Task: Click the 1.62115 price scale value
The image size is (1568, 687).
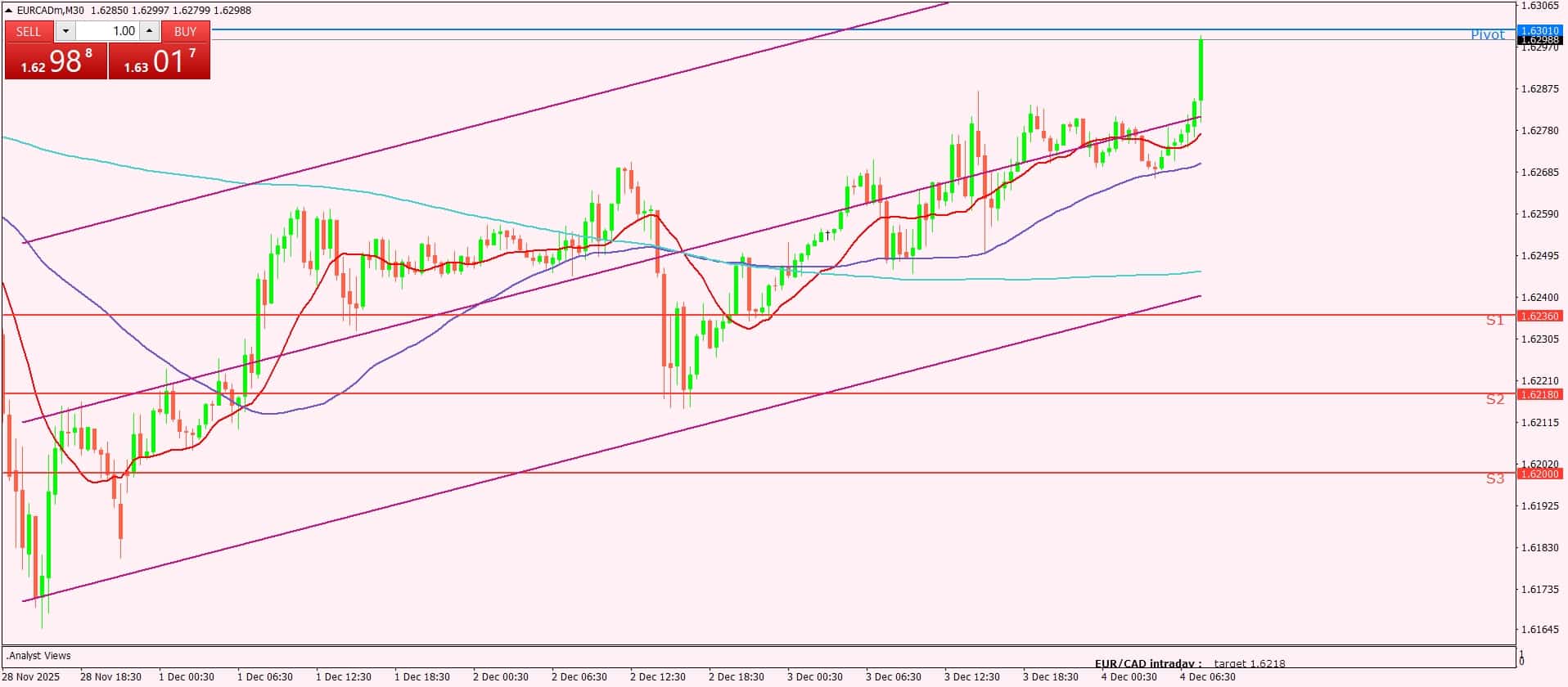Action: point(1539,422)
